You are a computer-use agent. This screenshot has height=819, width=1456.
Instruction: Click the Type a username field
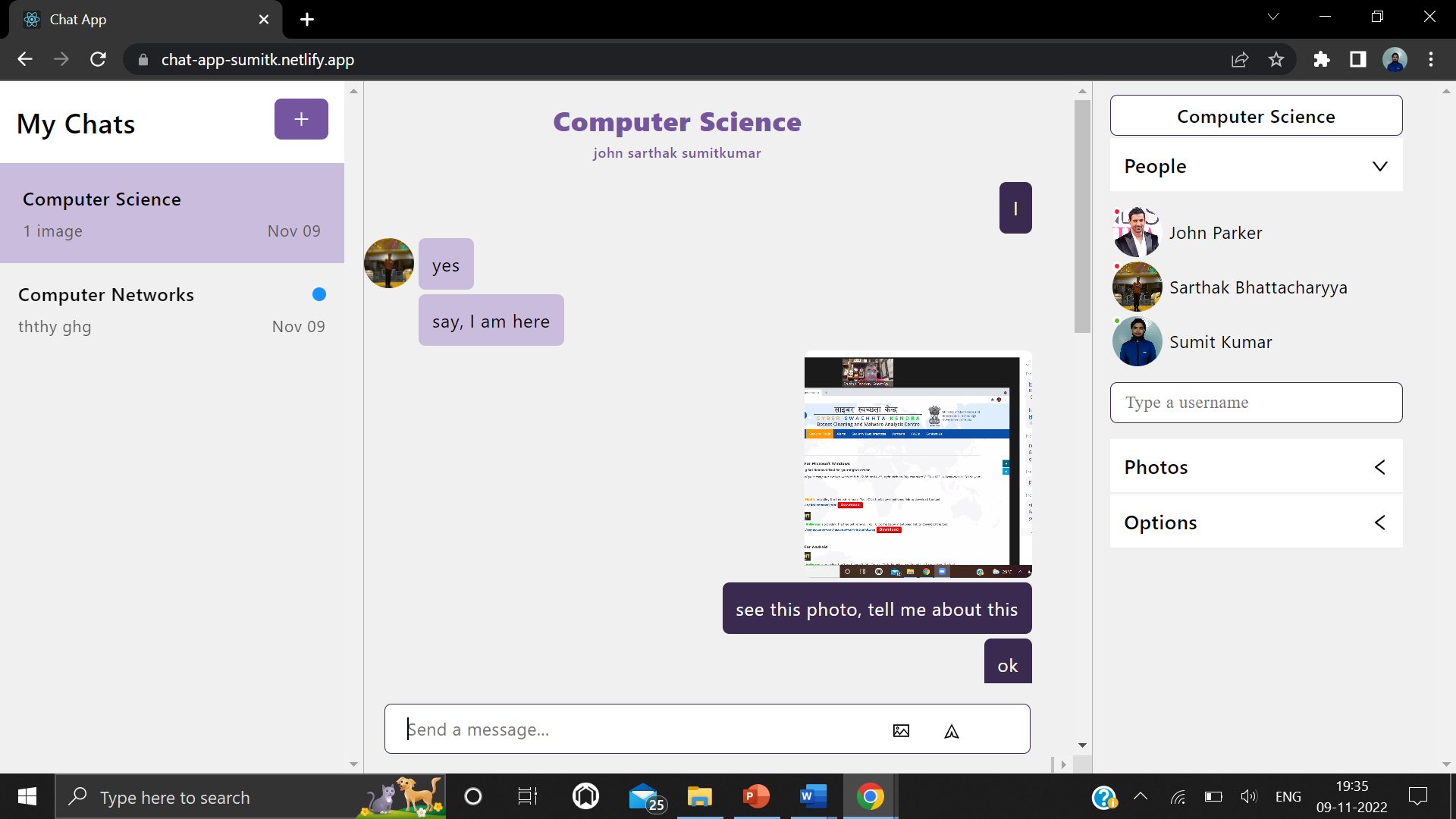(x=1255, y=403)
